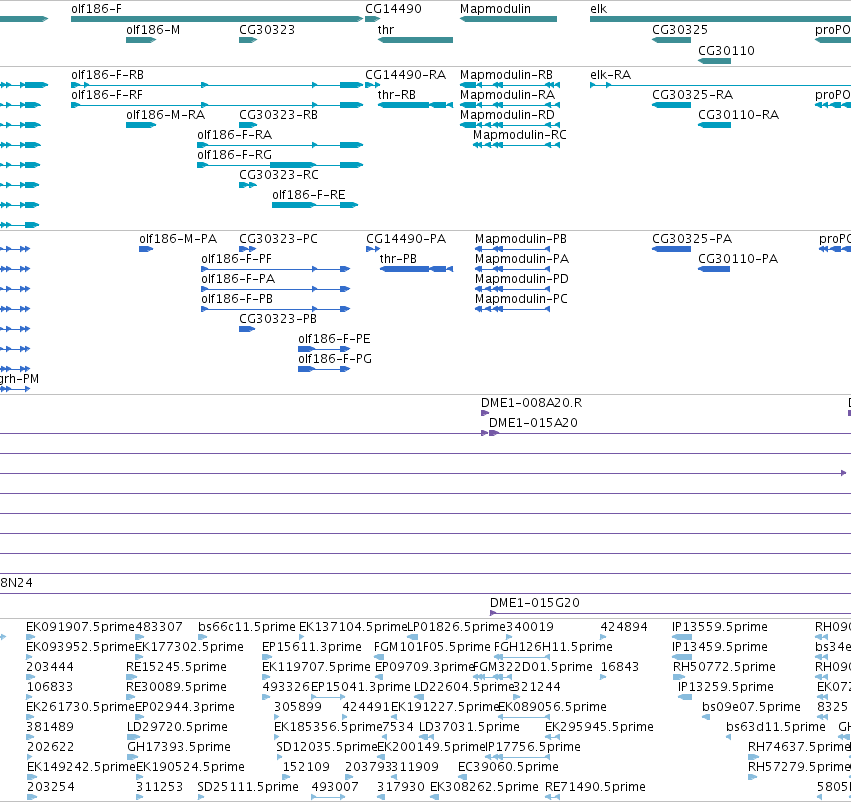This screenshot has width=851, height=802.
Task: Select the CG30323-PC protein
Action: point(247,249)
